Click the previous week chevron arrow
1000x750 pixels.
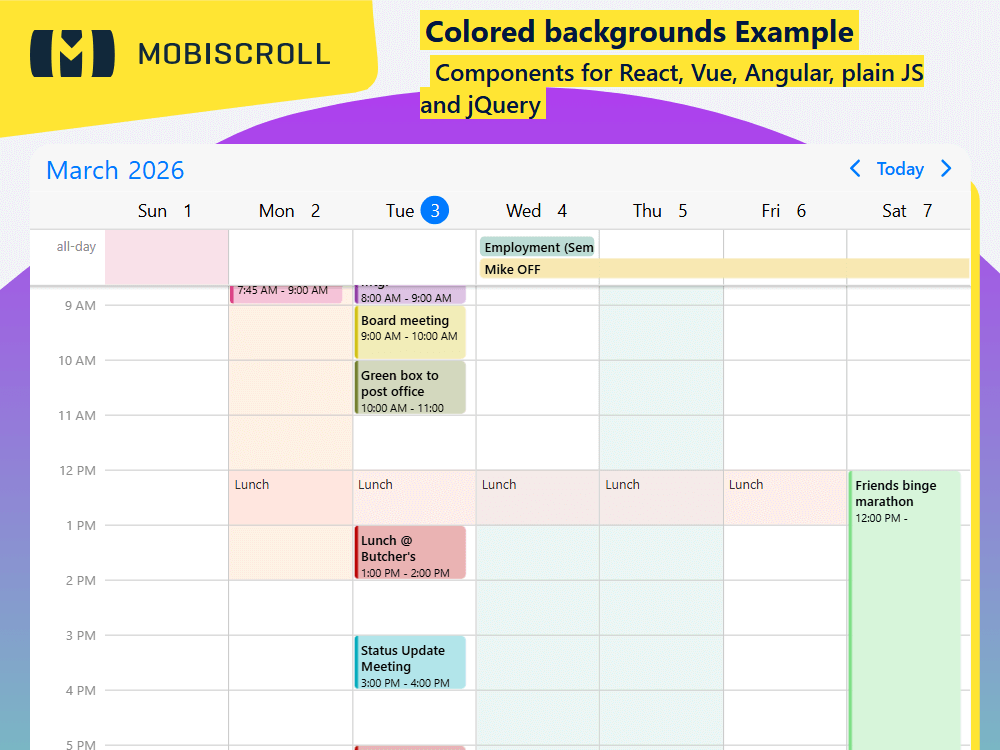[855, 169]
